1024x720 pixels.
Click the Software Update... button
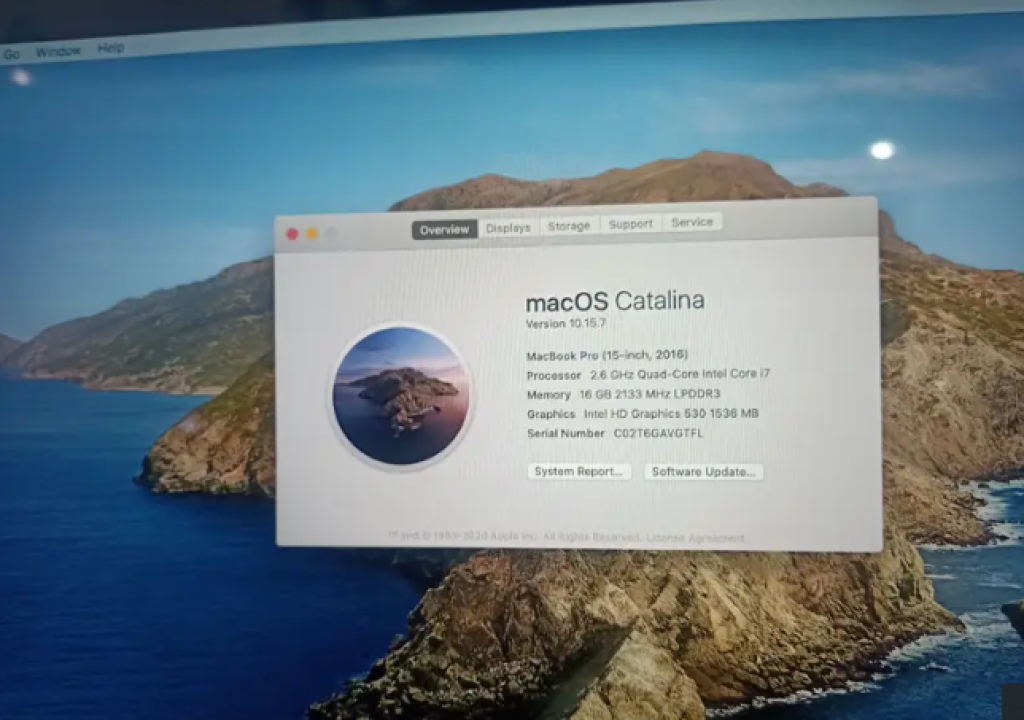[x=704, y=472]
